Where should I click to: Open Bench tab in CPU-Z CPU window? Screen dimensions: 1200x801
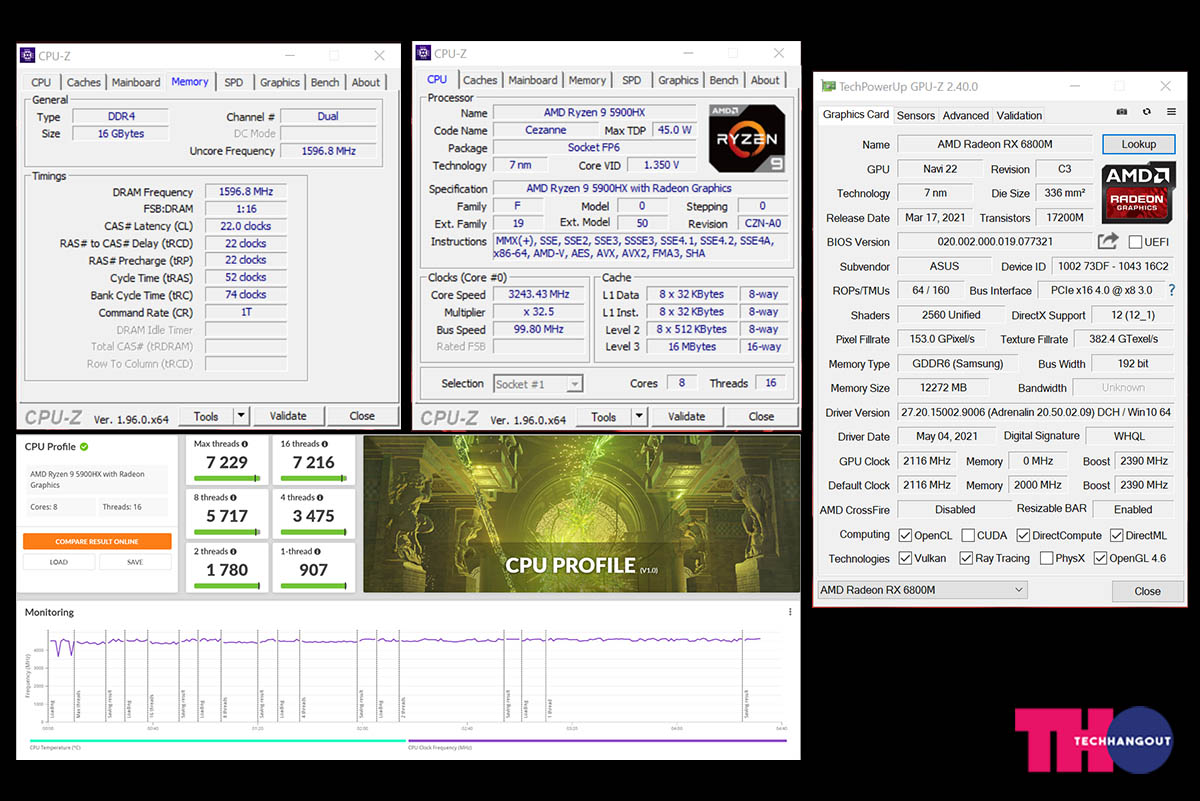[x=724, y=80]
